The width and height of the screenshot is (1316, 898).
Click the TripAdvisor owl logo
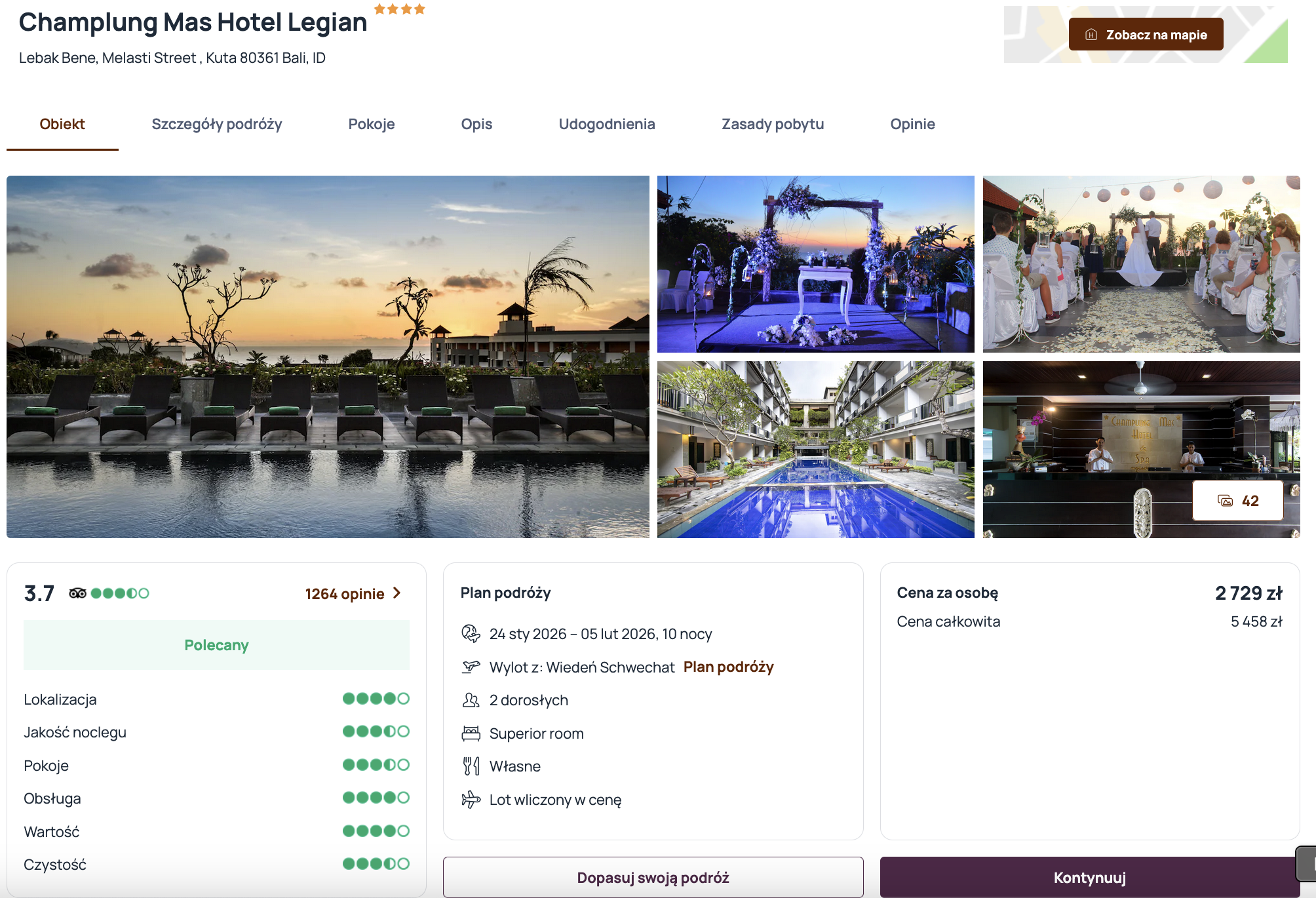tap(77, 593)
